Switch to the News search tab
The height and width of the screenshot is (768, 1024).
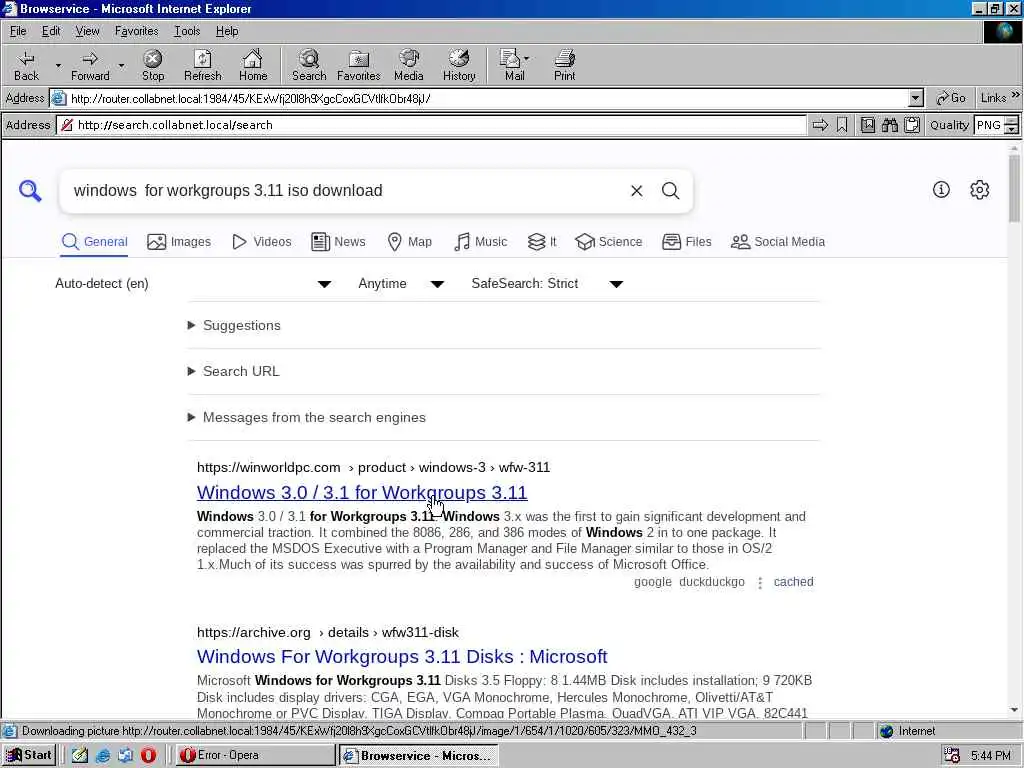[x=338, y=242]
